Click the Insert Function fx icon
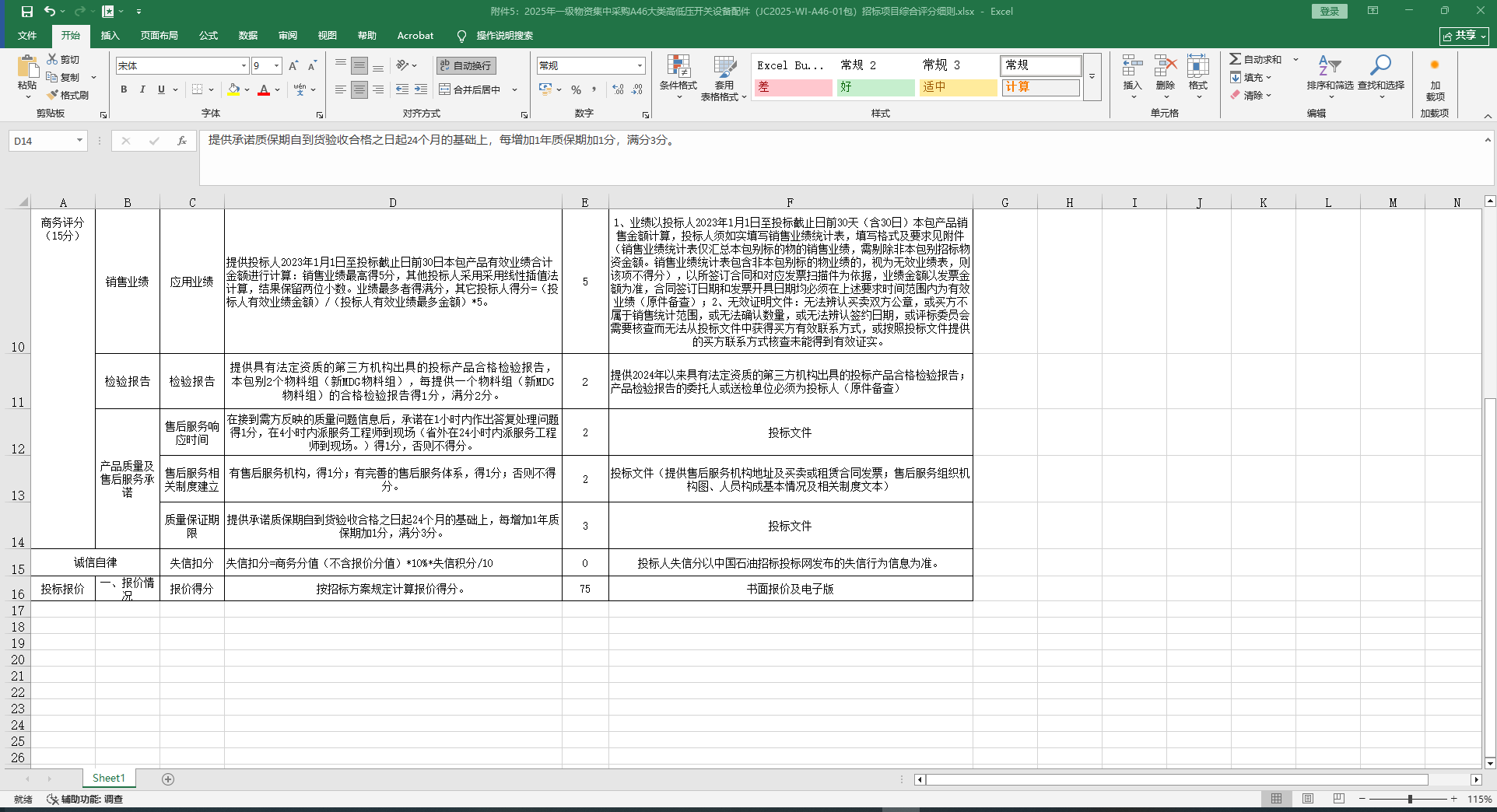 181,141
